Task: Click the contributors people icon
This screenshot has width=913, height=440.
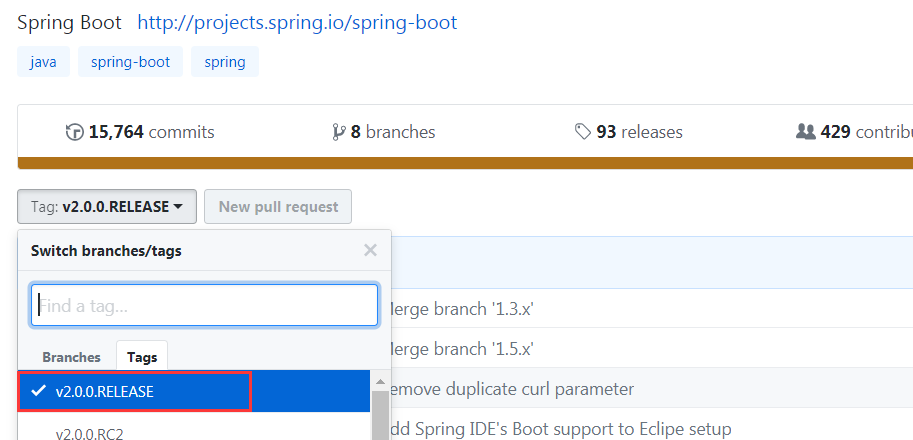Action: [x=805, y=132]
